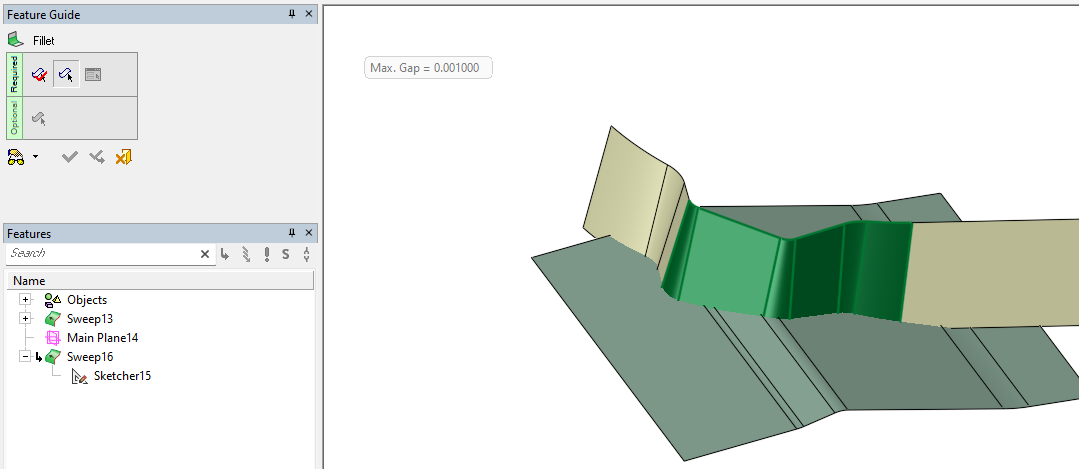This screenshot has height=469, width=1079.
Task: Close the Feature Guide panel
Action: (x=309, y=15)
